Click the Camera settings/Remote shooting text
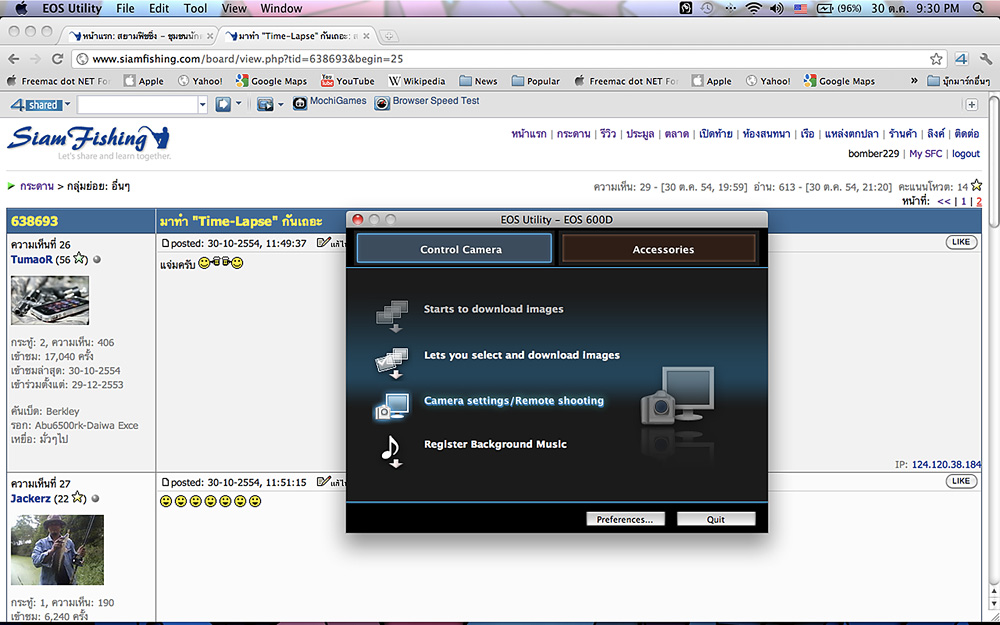 tap(514, 401)
